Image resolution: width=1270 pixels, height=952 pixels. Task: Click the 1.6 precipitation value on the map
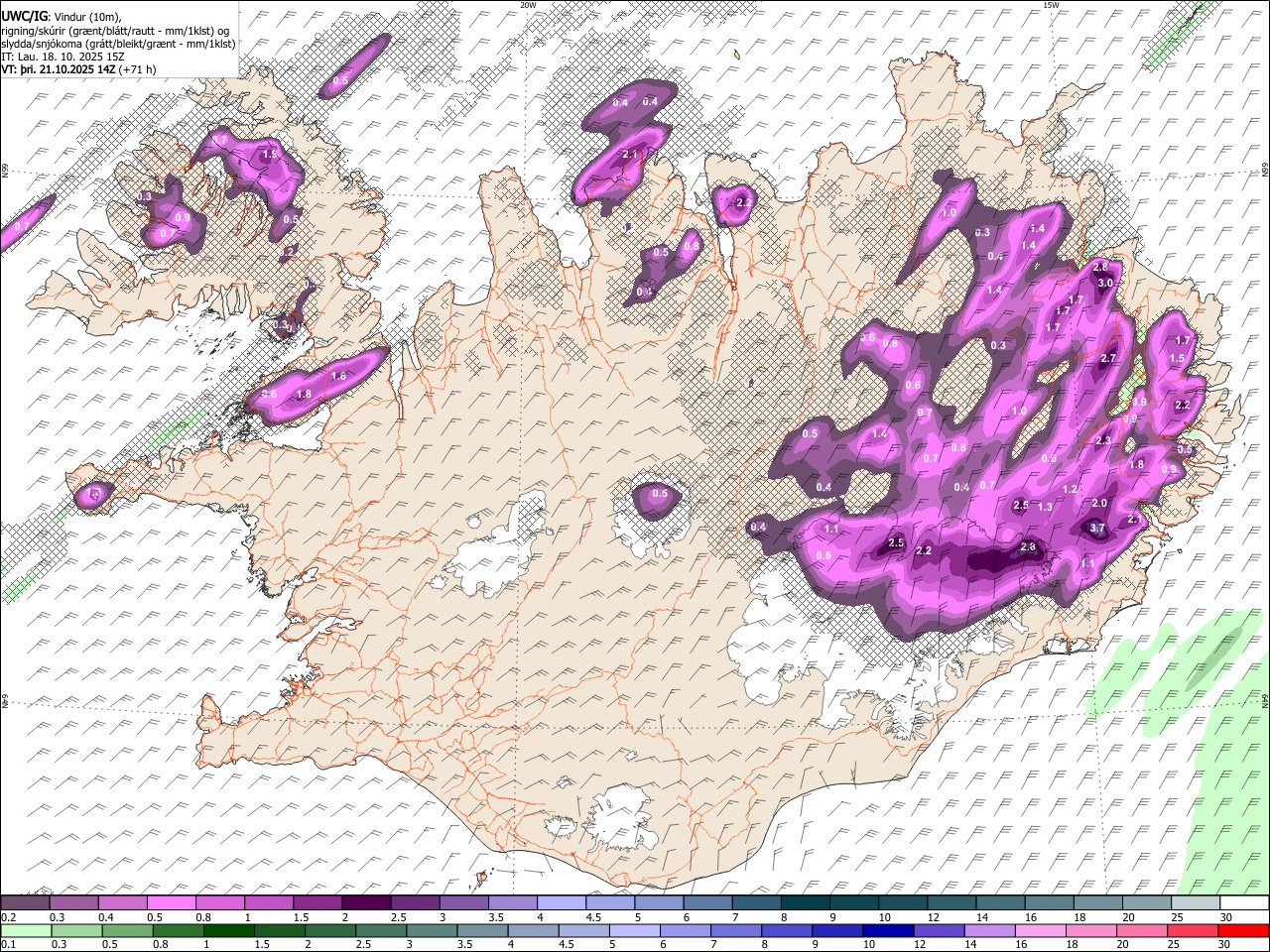338,376
